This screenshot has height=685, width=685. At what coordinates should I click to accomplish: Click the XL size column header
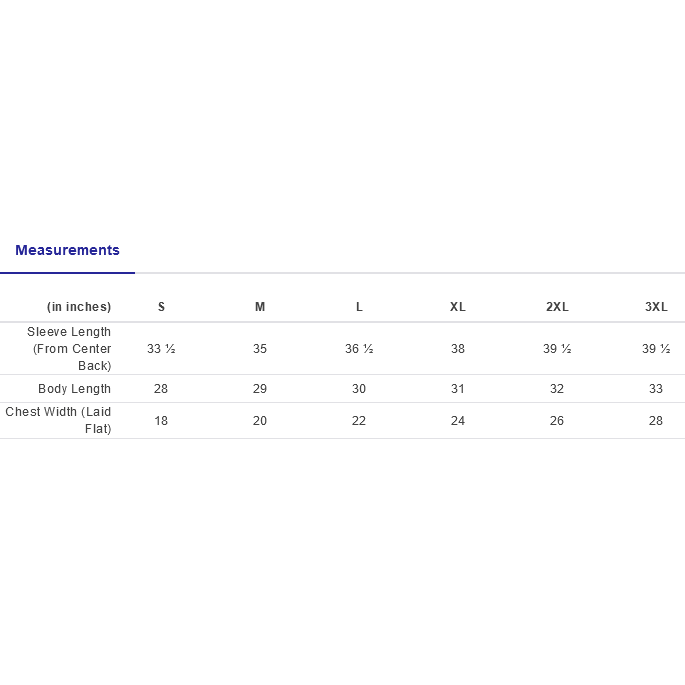pyautogui.click(x=458, y=307)
